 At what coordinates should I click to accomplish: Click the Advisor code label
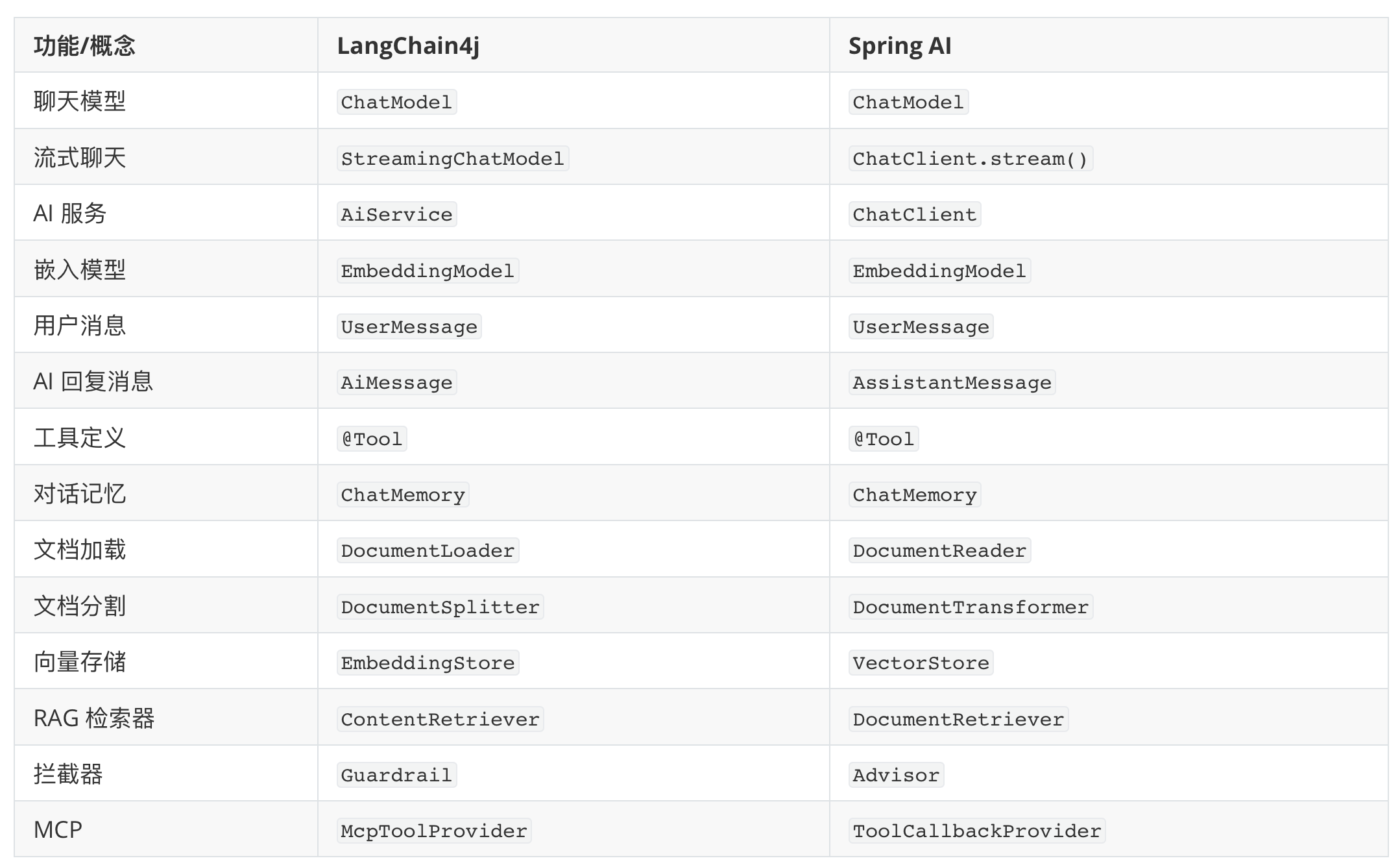point(896,775)
